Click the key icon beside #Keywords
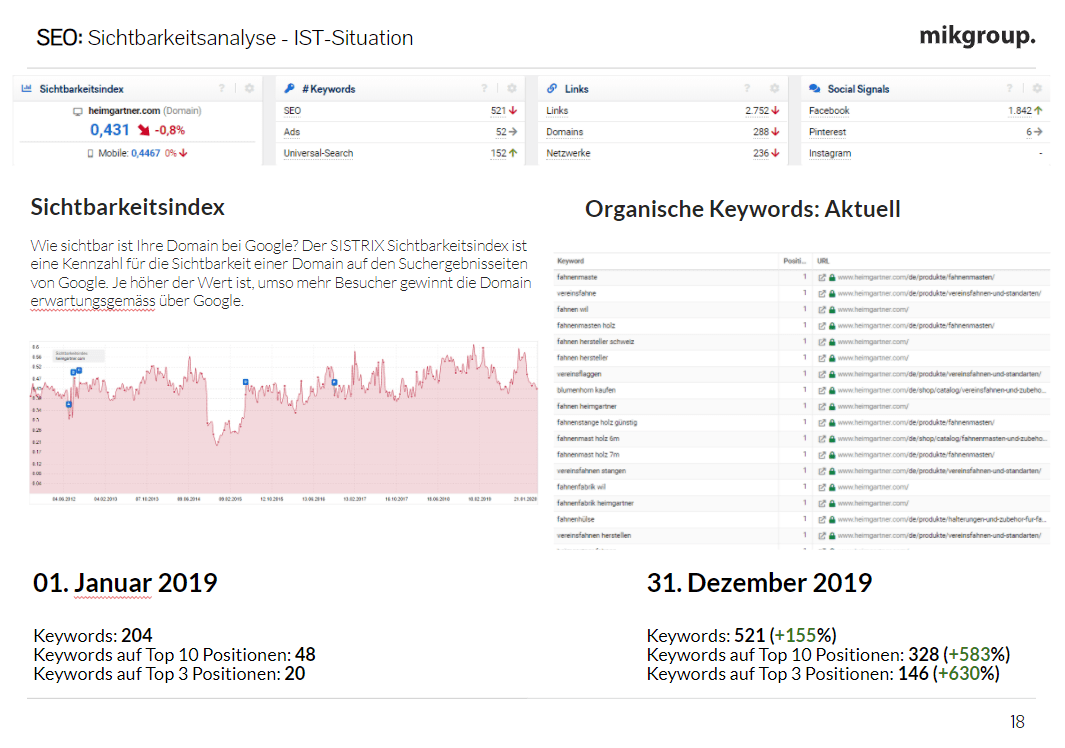This screenshot has height=748, width=1065. point(289,88)
